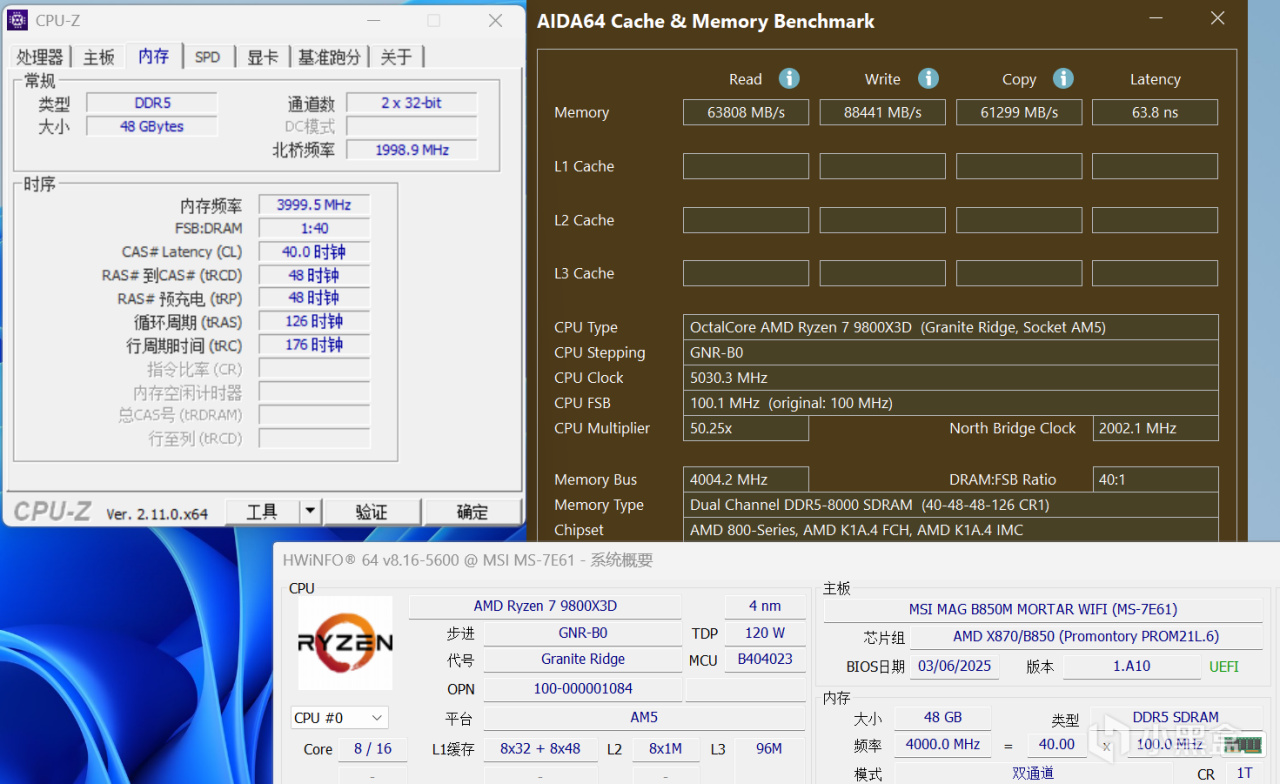Click the 内存 频率 value 4000.0 MHz in HWiNFO
This screenshot has width=1280, height=784.
pos(943,744)
